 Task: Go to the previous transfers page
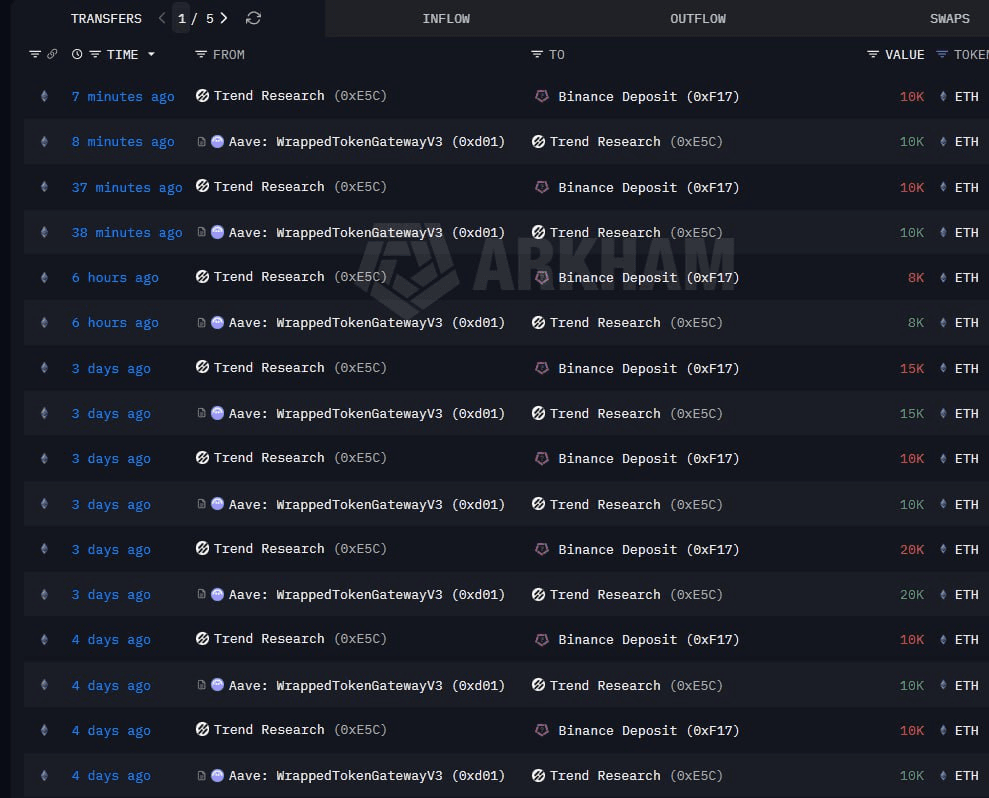(162, 18)
